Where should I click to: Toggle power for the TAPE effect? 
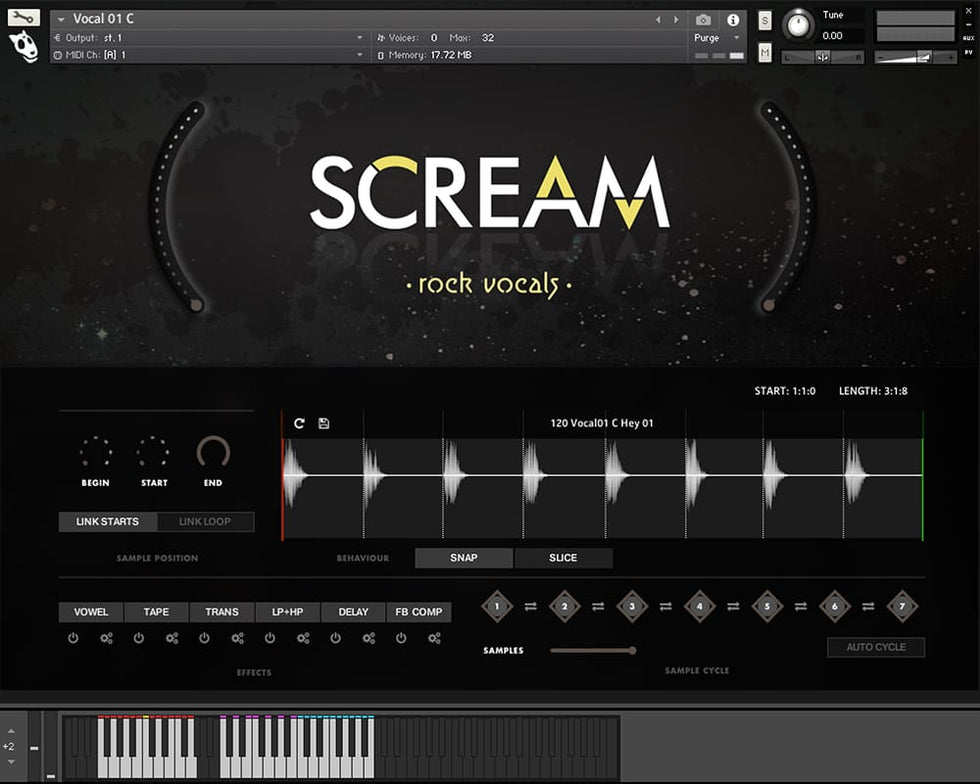point(139,638)
